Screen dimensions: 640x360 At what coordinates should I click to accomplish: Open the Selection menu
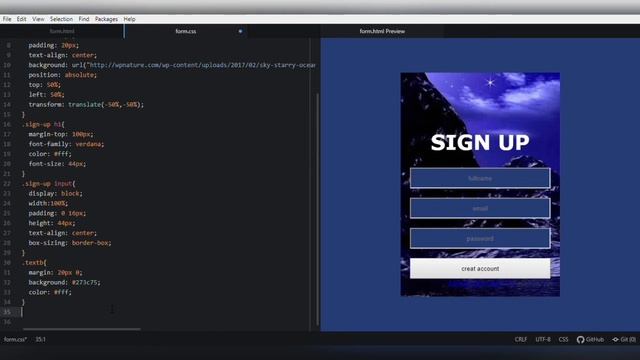click(x=61, y=19)
